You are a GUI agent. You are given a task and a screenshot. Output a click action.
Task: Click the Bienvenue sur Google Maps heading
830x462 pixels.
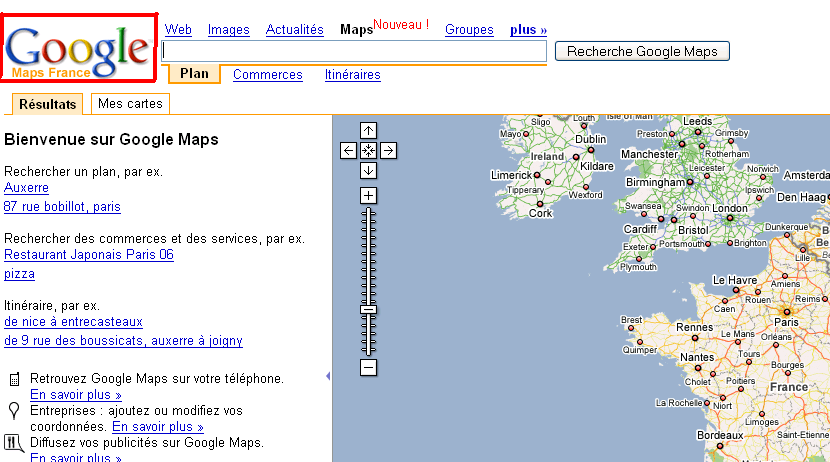click(111, 140)
